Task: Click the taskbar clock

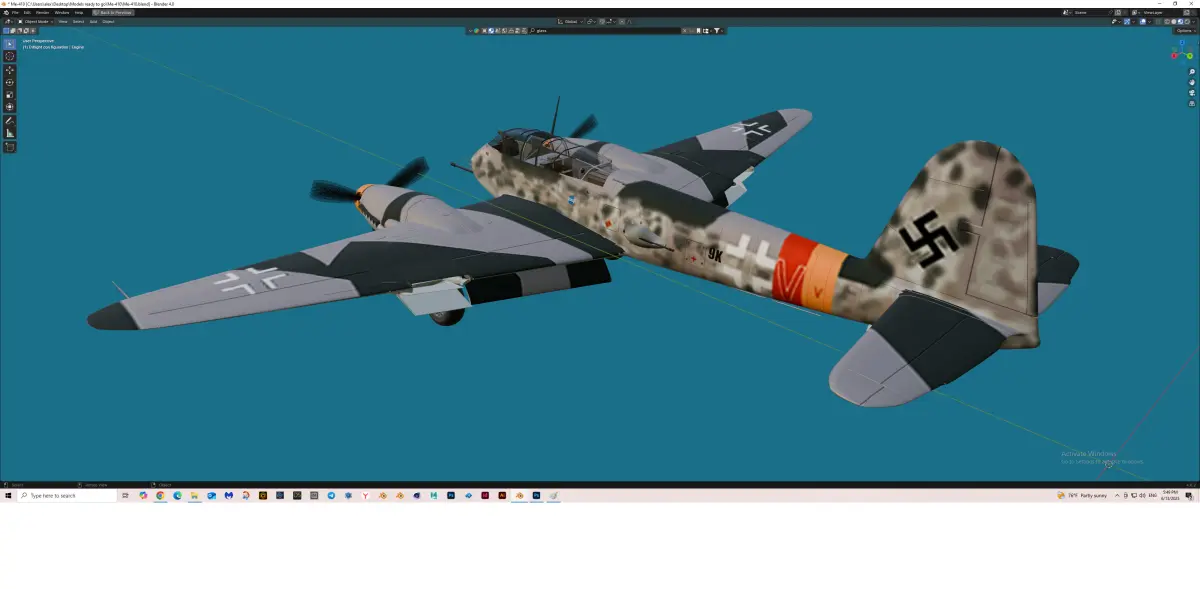Action: 1170,495
